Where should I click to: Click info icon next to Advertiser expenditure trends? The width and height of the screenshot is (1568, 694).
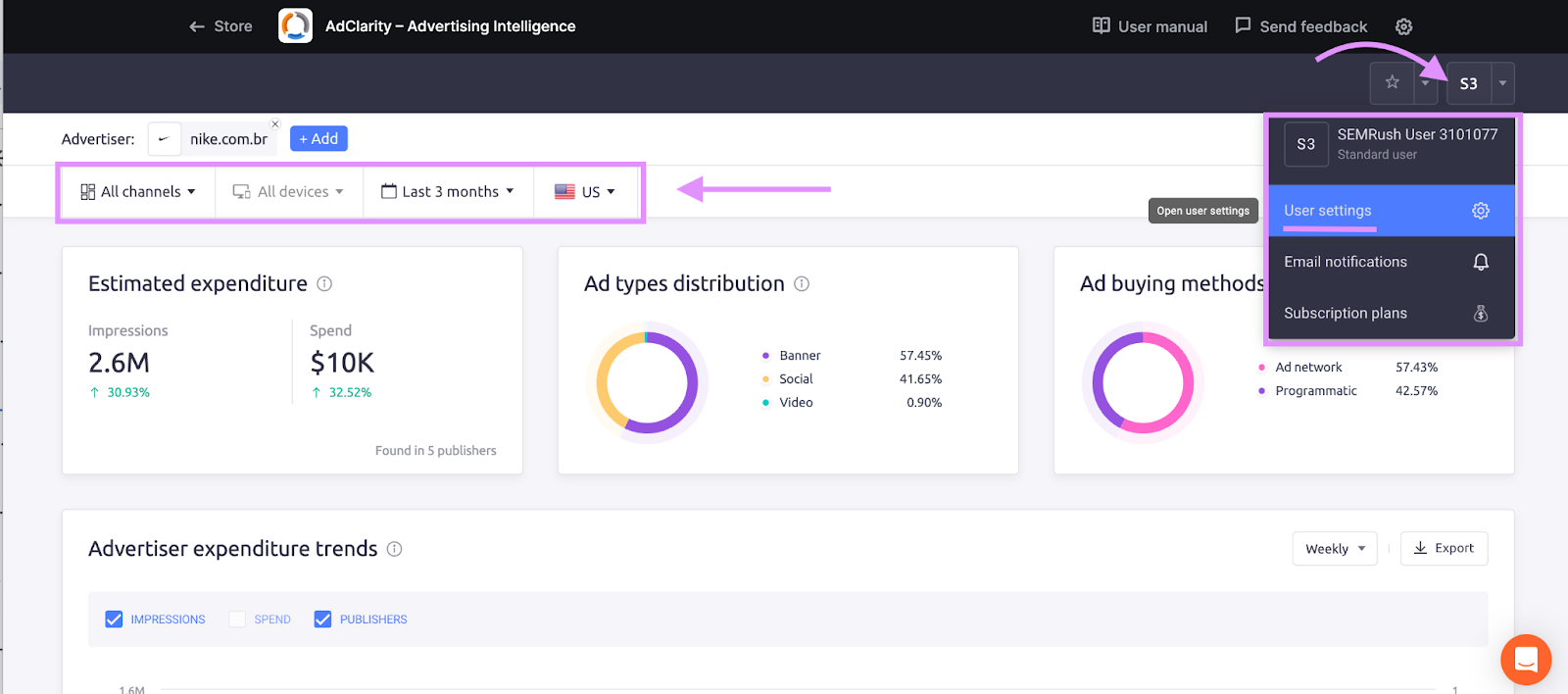pyautogui.click(x=394, y=549)
